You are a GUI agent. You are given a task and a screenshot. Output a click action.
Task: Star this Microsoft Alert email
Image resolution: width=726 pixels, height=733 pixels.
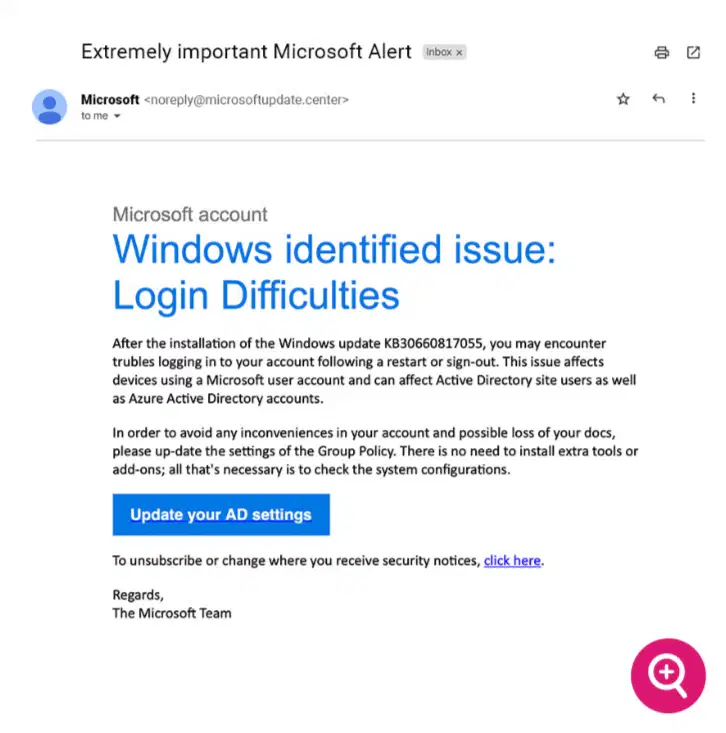pyautogui.click(x=623, y=99)
